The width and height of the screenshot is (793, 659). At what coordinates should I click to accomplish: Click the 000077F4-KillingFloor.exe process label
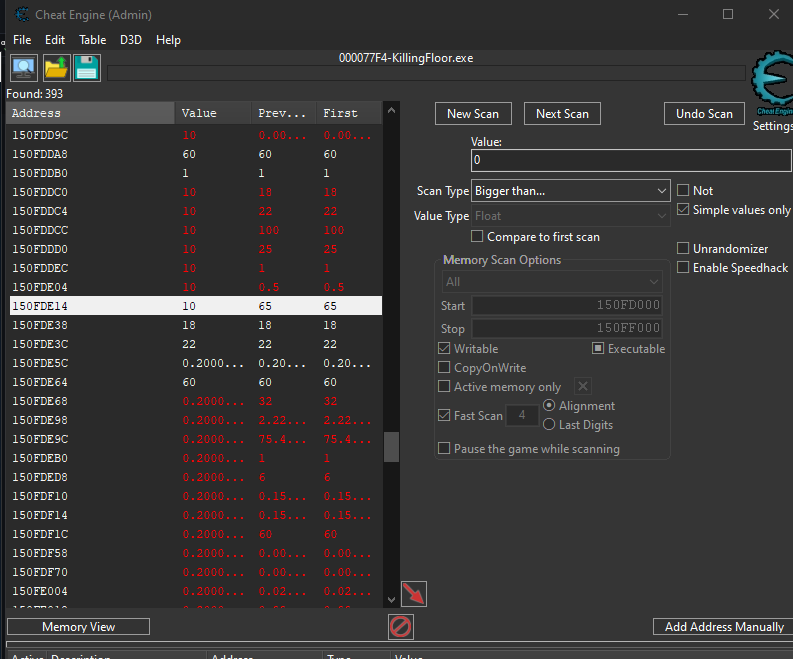[406, 58]
